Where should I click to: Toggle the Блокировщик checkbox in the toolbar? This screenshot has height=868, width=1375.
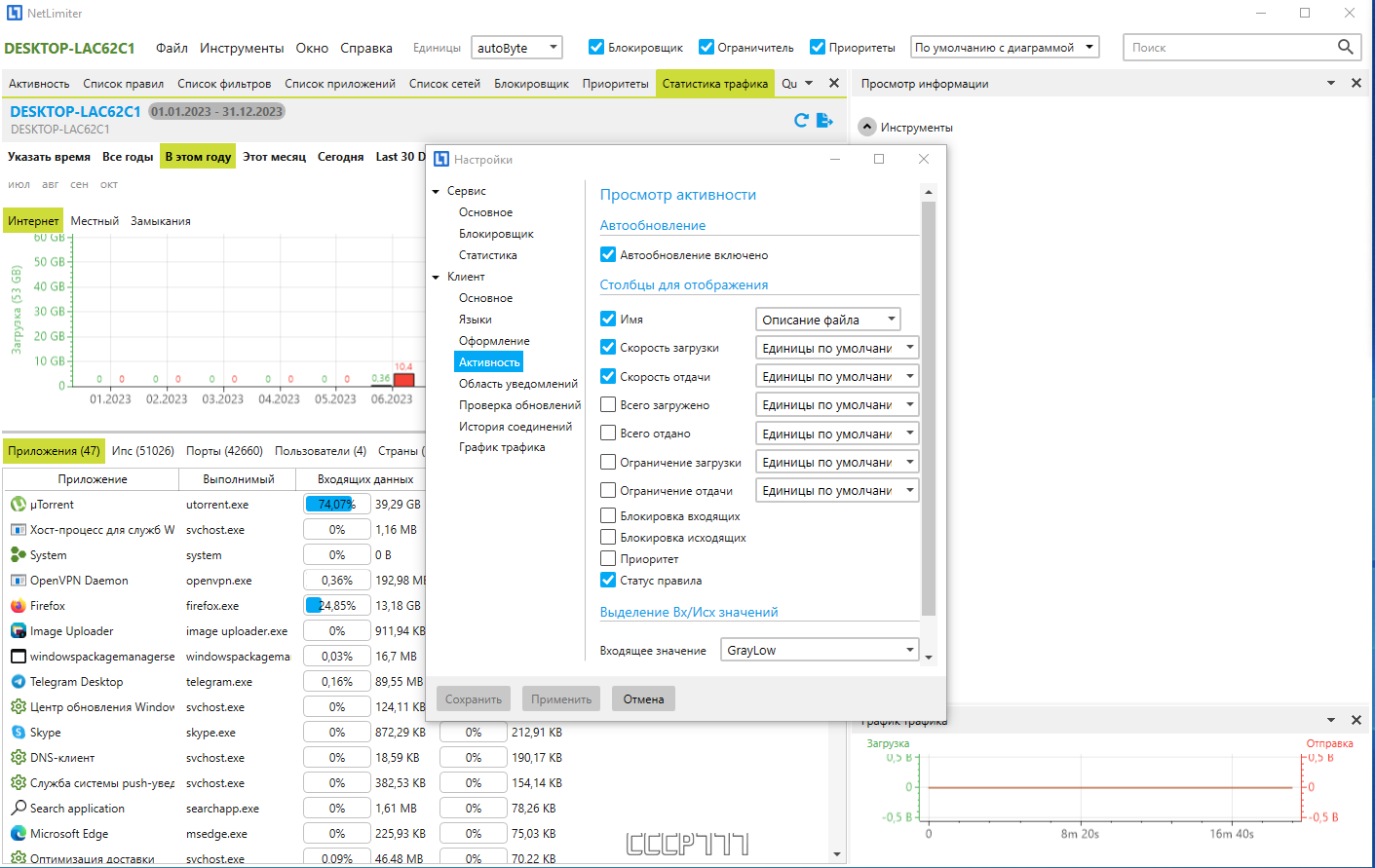(596, 47)
